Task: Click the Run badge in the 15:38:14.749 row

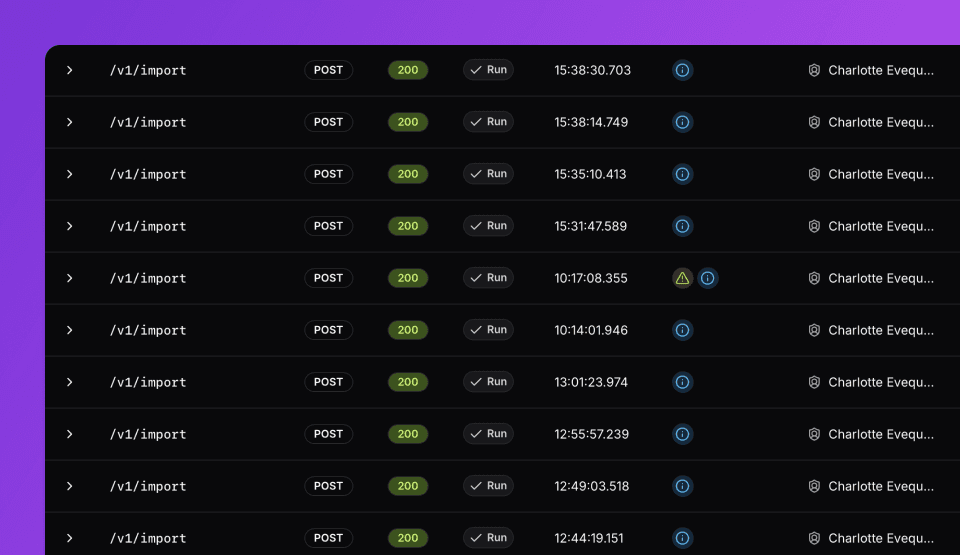Action: click(488, 122)
